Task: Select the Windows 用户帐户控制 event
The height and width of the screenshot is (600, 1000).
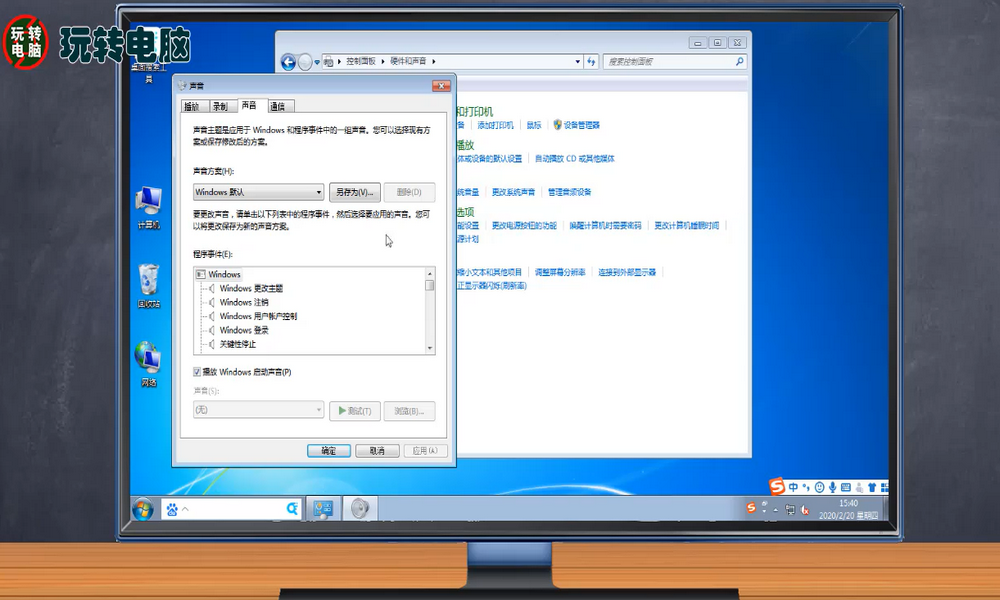Action: click(258, 316)
